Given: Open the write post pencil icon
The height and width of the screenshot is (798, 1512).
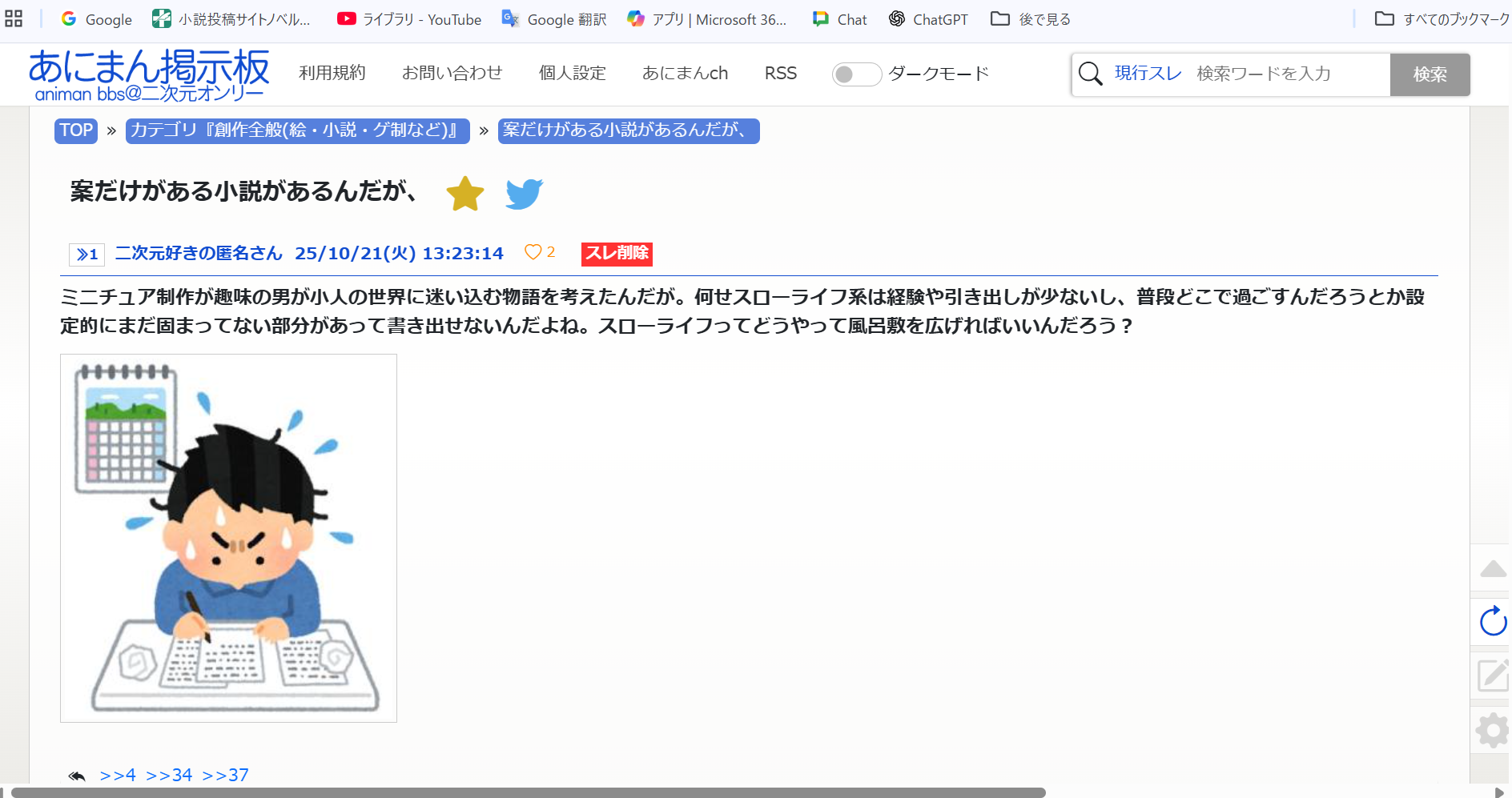Looking at the screenshot, I should click(1493, 676).
